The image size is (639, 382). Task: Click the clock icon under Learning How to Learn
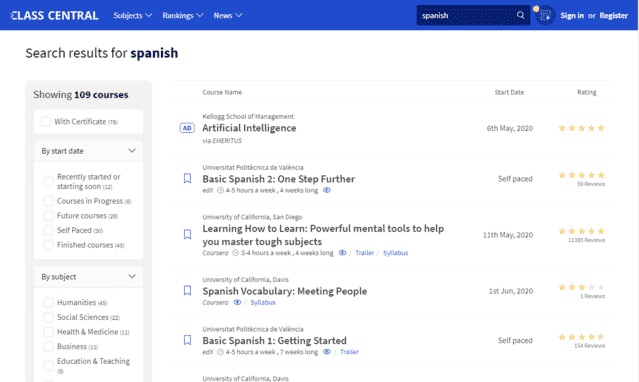236,253
